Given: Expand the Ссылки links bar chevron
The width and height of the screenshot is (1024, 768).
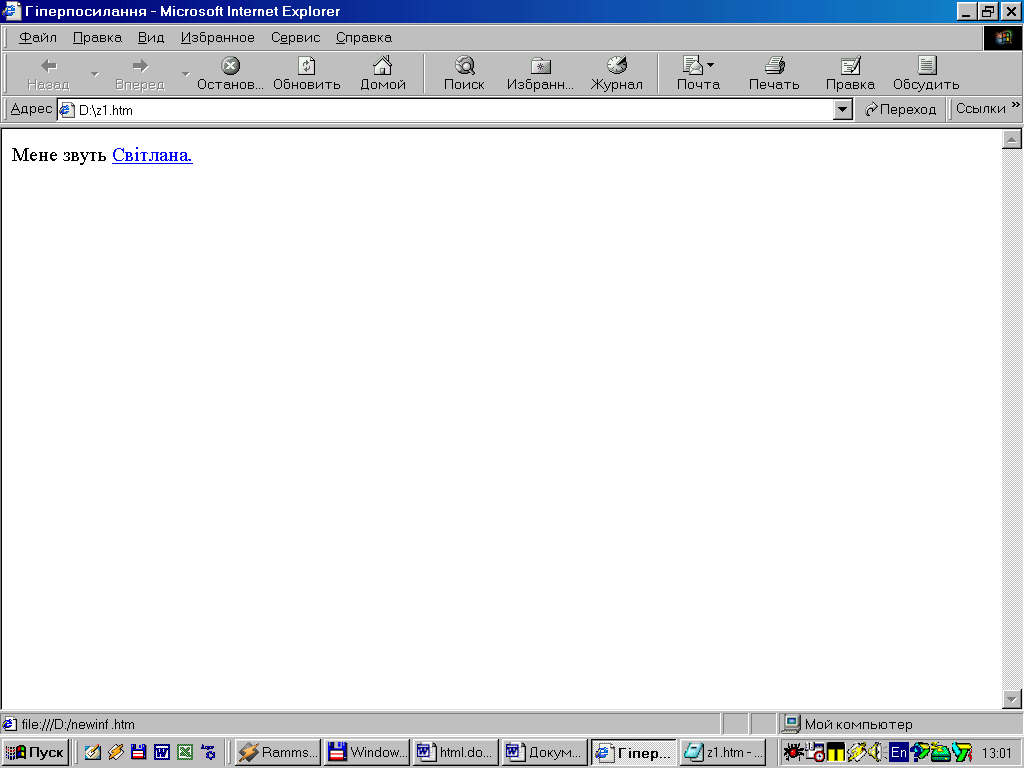Looking at the screenshot, I should (x=1016, y=104).
